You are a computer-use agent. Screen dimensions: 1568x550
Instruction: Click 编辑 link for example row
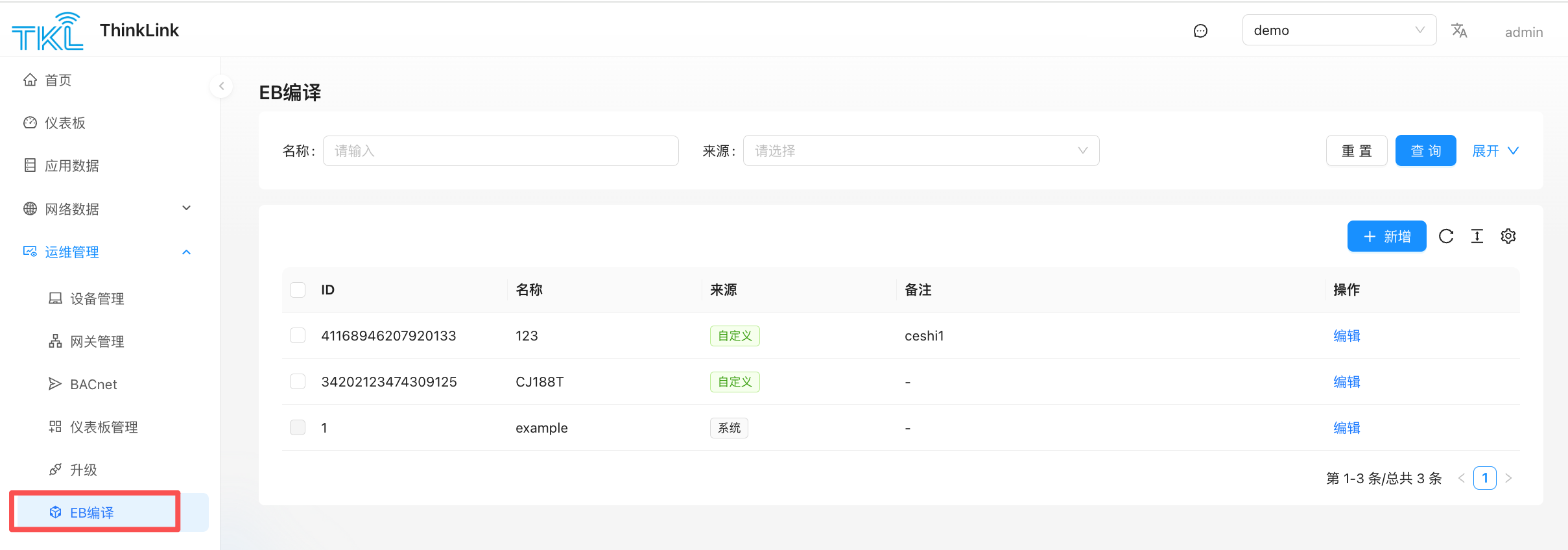tap(1346, 427)
